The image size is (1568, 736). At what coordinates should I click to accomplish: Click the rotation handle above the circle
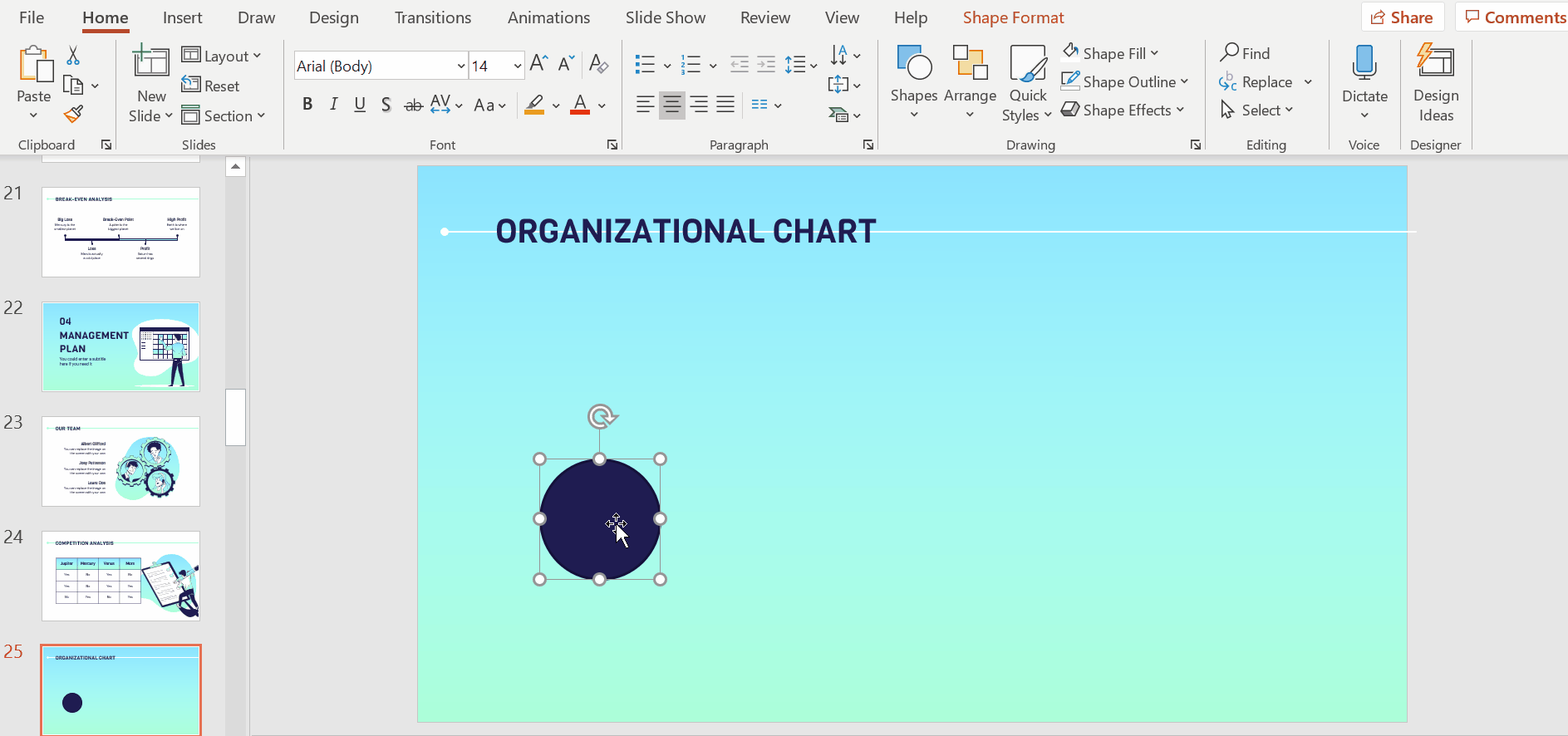pyautogui.click(x=601, y=416)
